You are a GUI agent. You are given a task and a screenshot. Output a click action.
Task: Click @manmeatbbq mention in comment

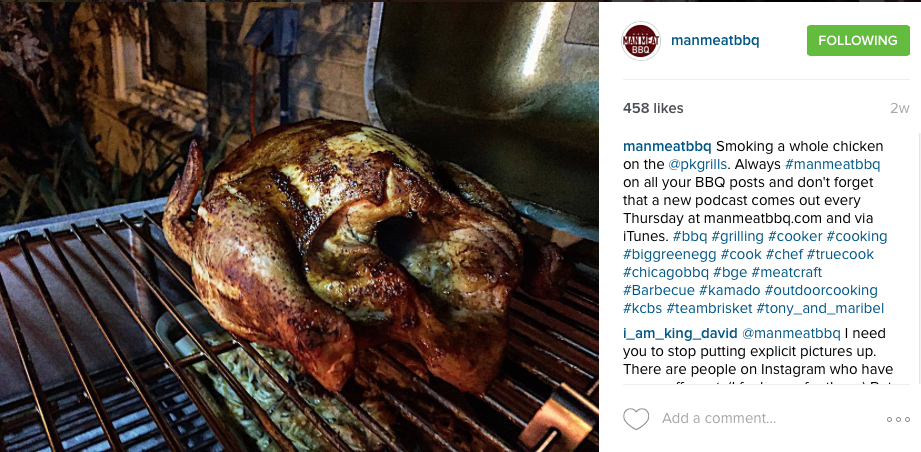tap(792, 334)
